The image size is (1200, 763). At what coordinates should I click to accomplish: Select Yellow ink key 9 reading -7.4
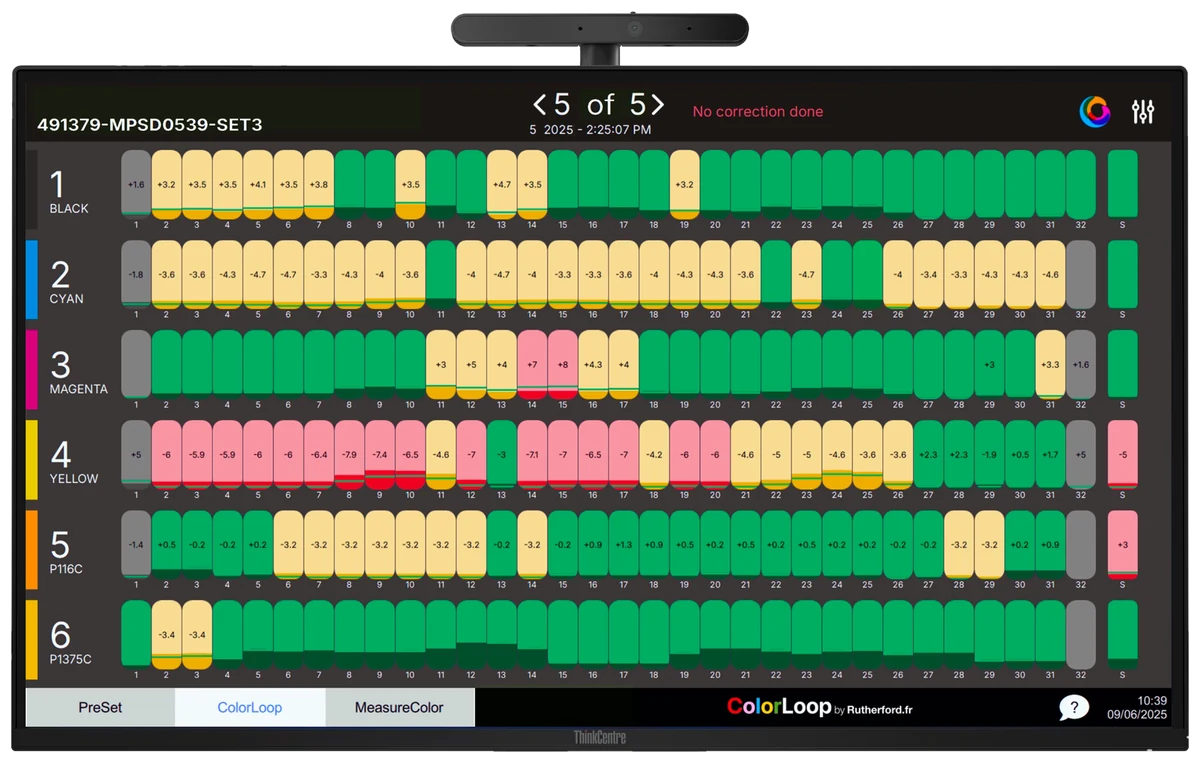[x=380, y=454]
